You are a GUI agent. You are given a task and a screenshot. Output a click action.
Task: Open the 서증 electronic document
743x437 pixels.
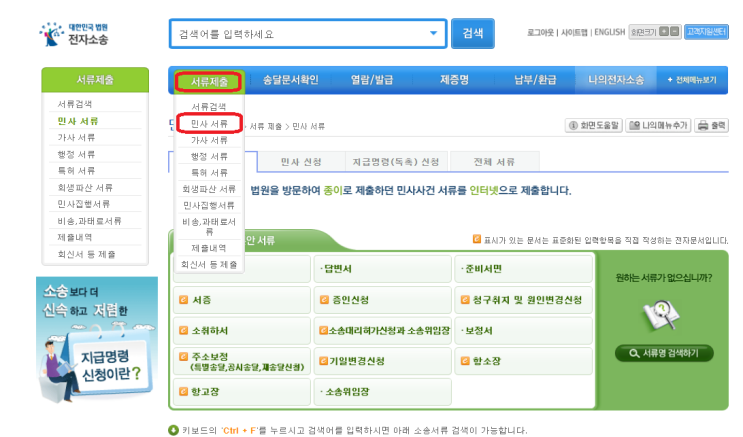242,300
